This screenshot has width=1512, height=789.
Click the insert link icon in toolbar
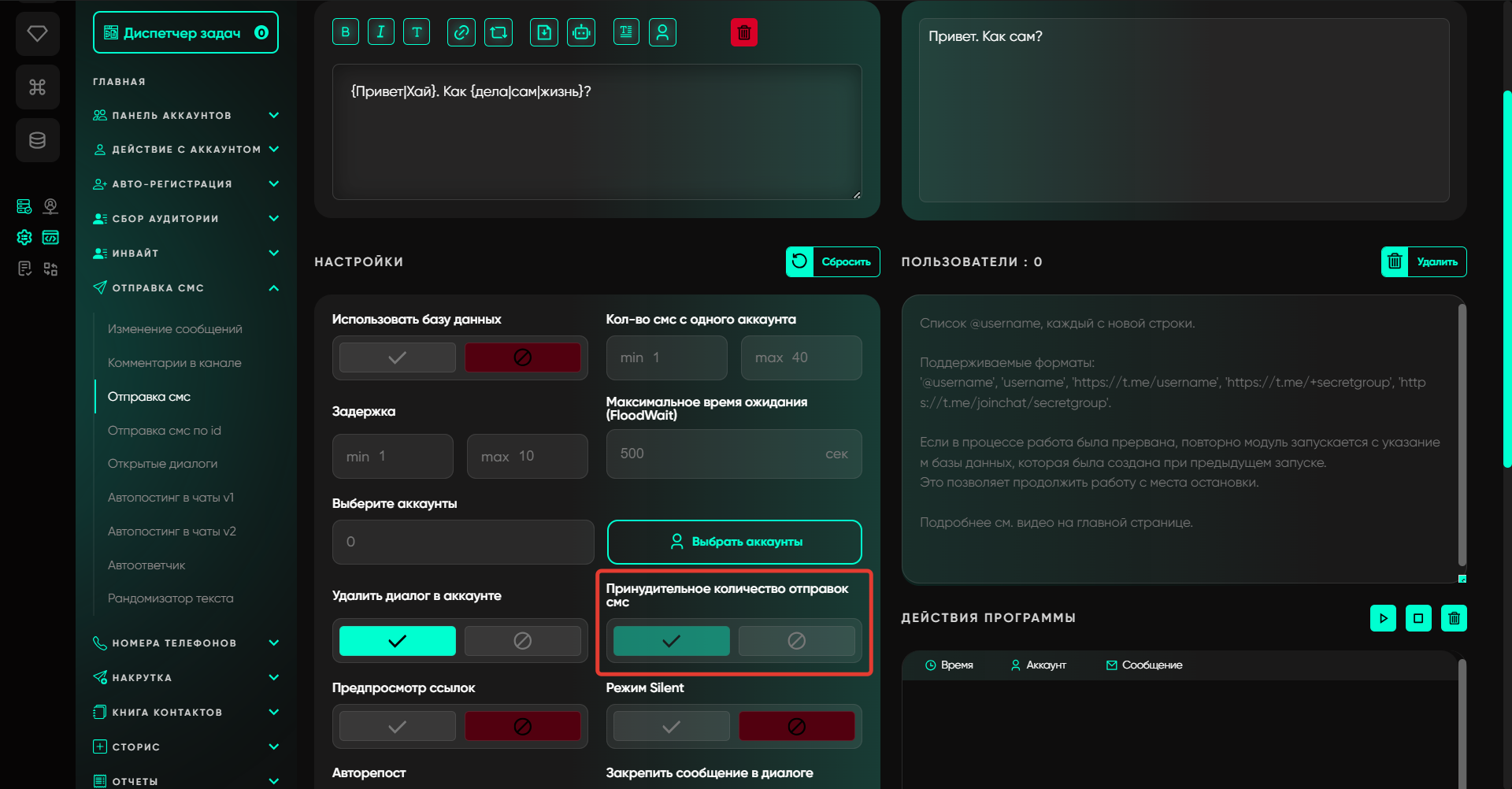click(x=461, y=32)
